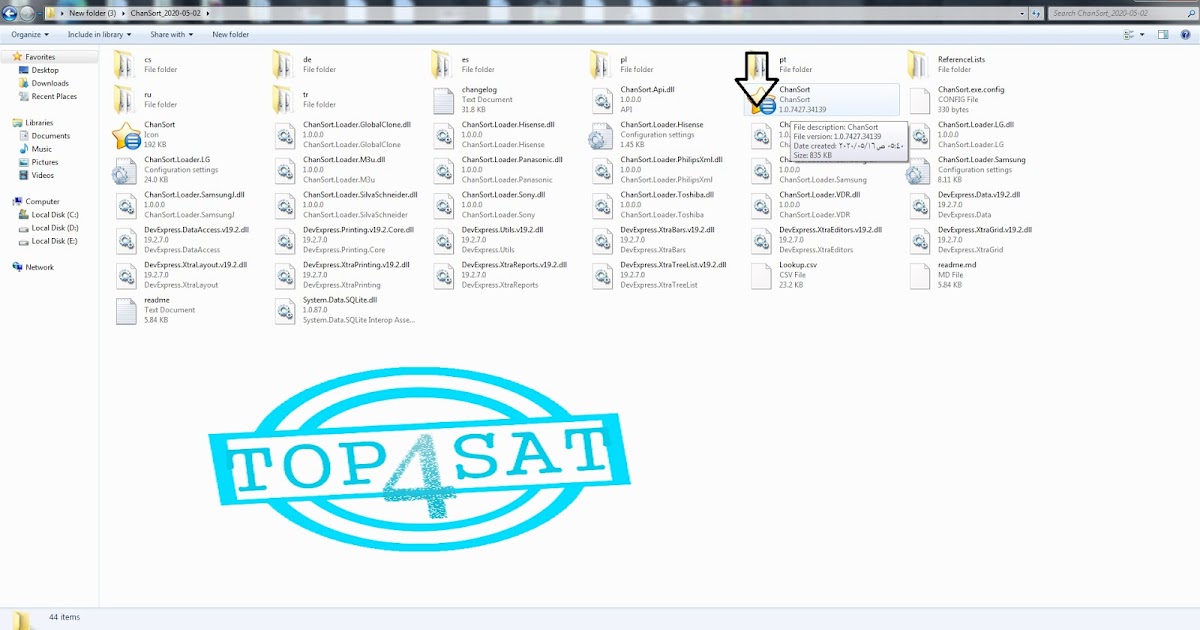Select the DevExpress.XtraGrid.v19.2.dll file name
Screen dimensions: 1200x630
coord(986,229)
